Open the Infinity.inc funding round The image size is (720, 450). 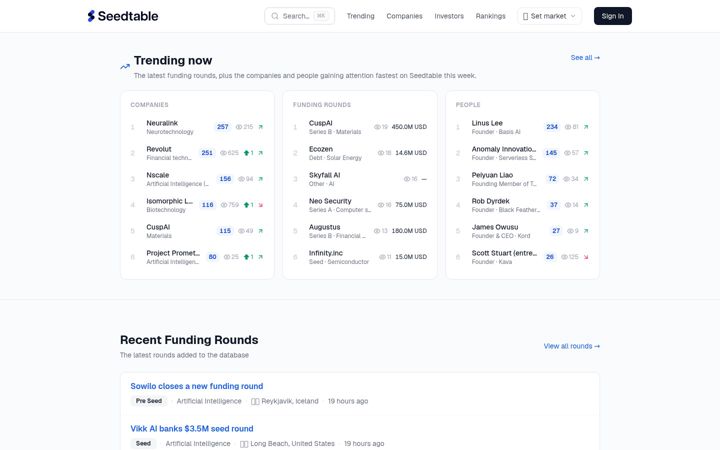point(360,257)
